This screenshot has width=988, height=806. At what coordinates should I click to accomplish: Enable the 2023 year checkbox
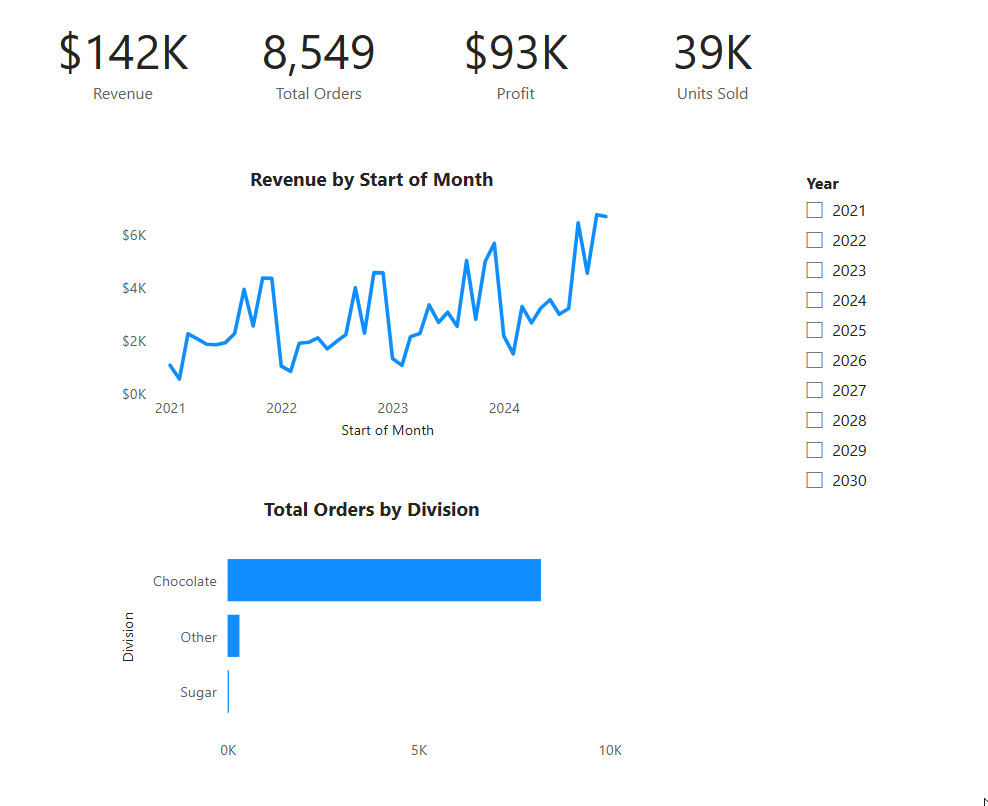[x=814, y=270]
